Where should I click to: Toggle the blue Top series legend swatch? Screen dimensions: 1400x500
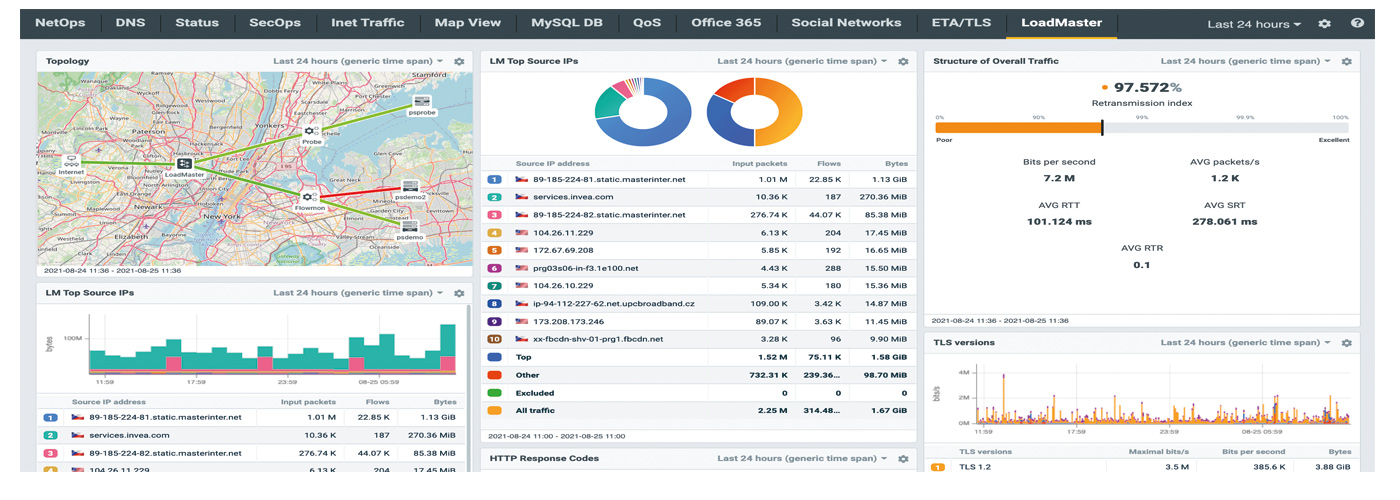[x=494, y=356]
